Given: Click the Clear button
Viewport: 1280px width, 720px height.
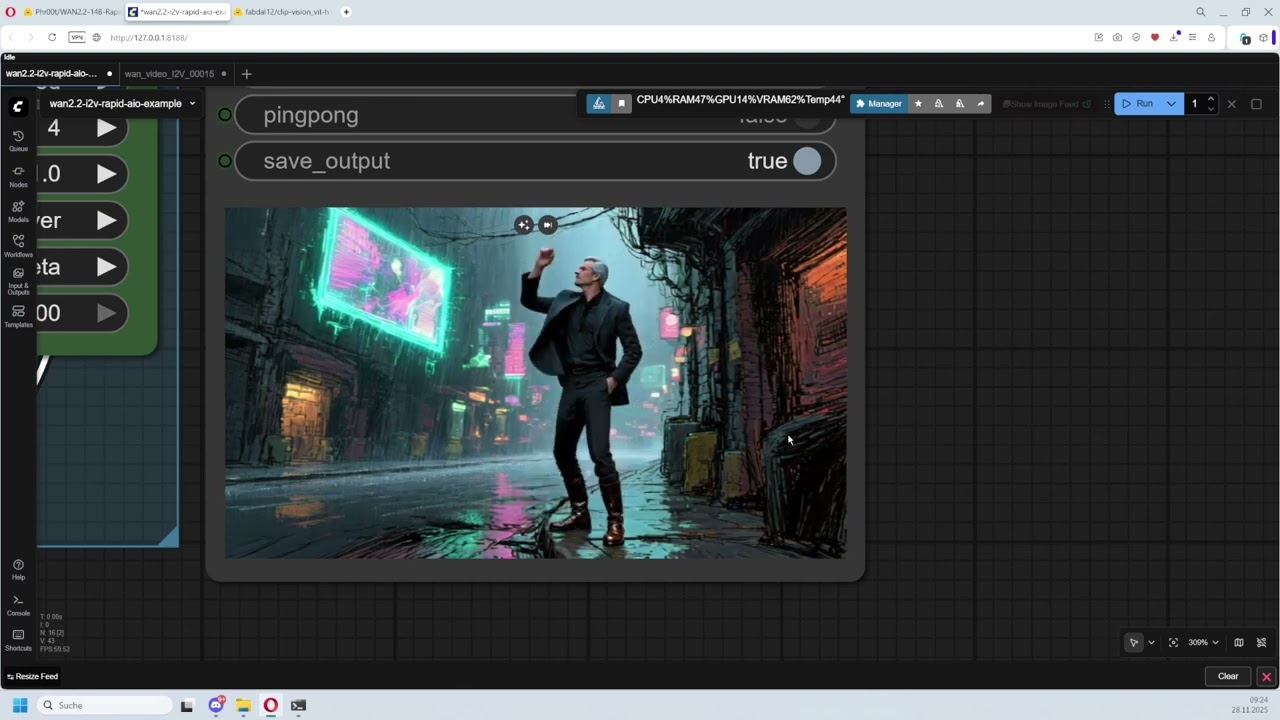Looking at the screenshot, I should click(1228, 676).
